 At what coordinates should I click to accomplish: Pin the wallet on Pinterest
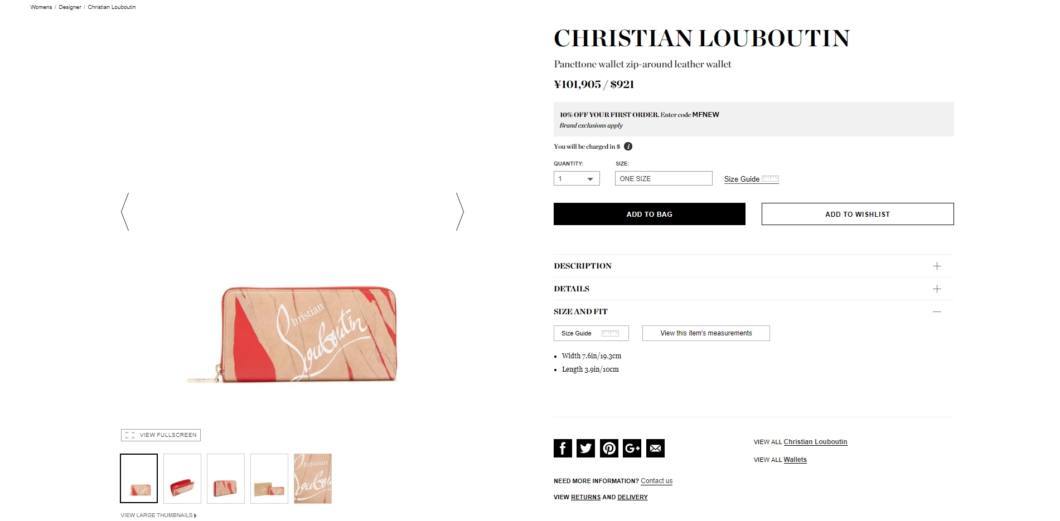pyautogui.click(x=608, y=448)
